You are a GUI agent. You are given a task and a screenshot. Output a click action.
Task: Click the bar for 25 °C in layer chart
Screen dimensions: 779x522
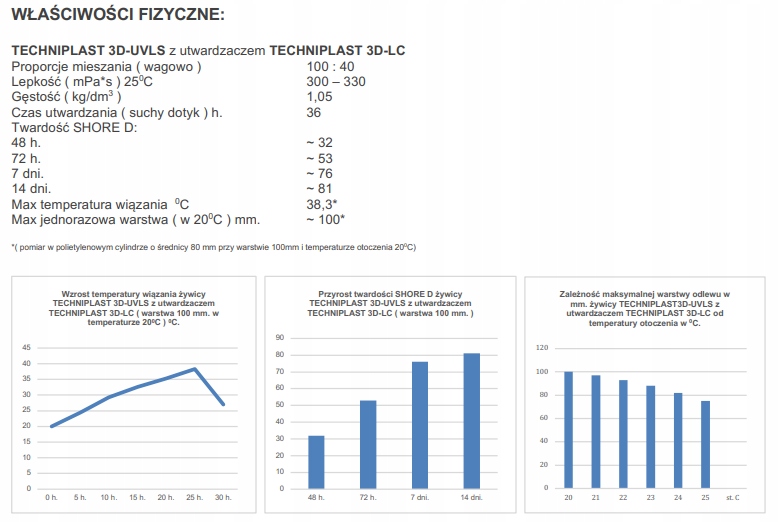(705, 445)
